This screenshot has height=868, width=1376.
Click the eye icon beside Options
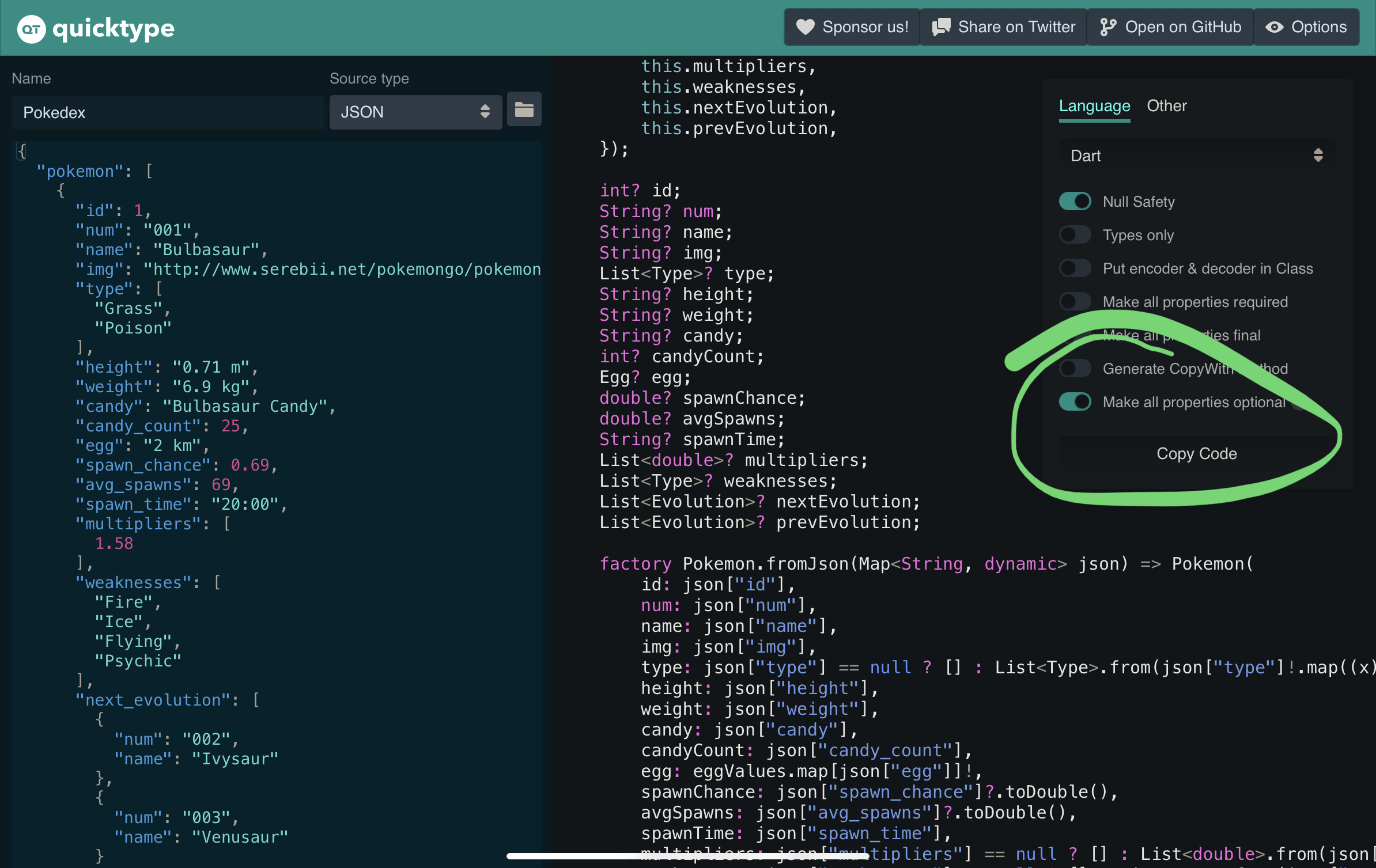pos(1274,27)
